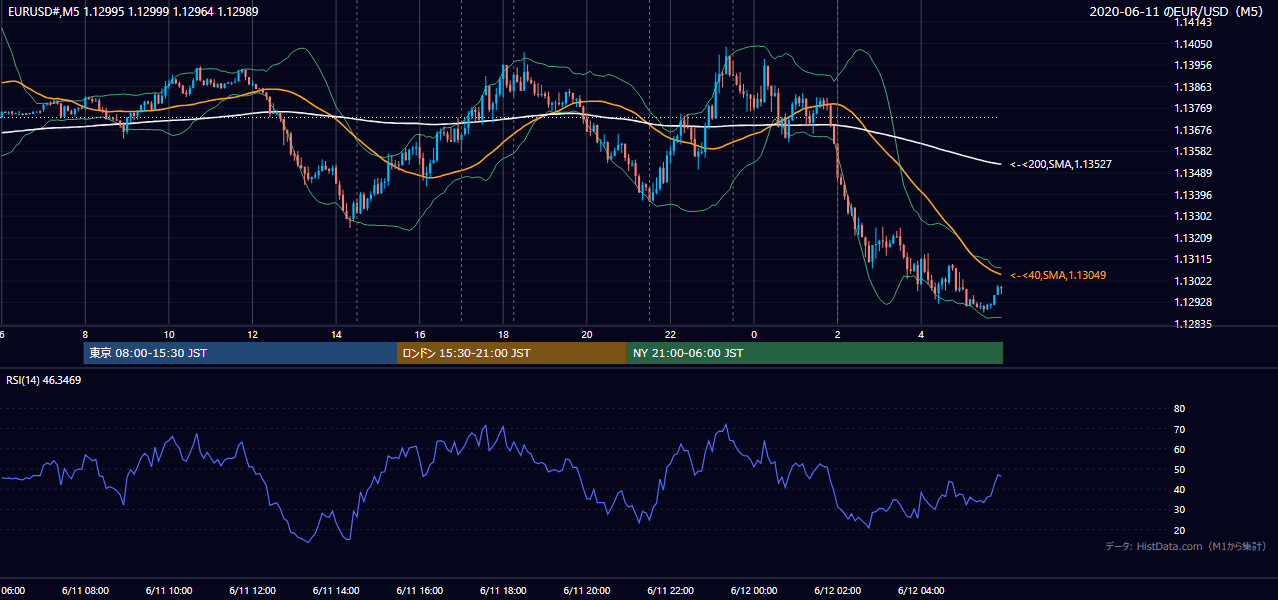Click hour tick 10 under price chart
The image size is (1278, 600).
[169, 334]
